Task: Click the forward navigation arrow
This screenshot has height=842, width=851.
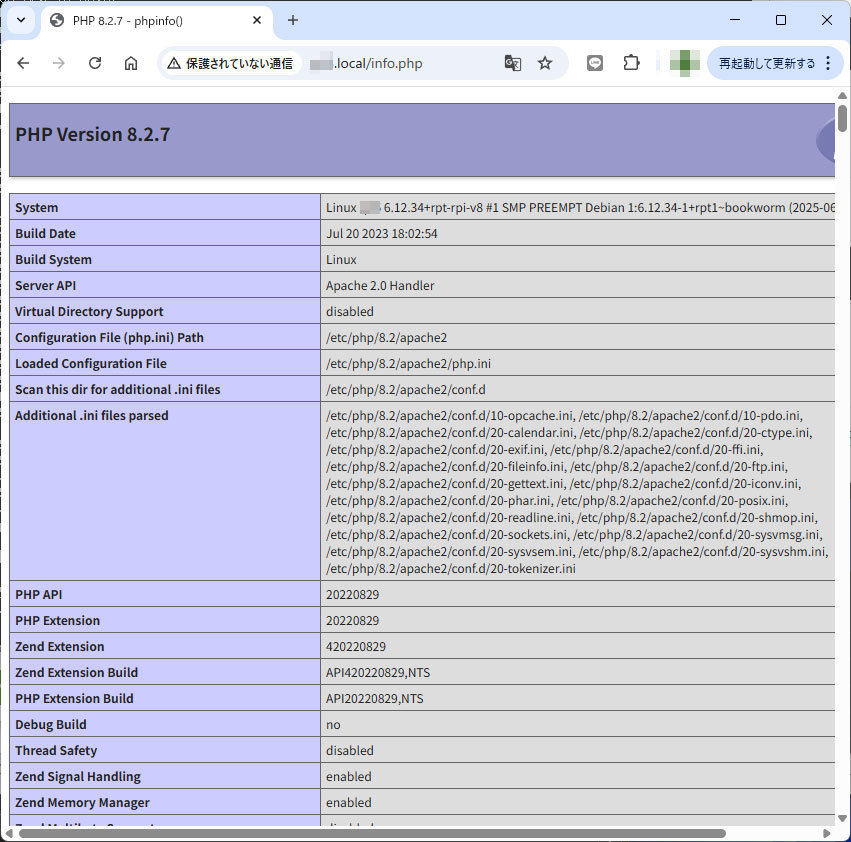Action: 59,64
